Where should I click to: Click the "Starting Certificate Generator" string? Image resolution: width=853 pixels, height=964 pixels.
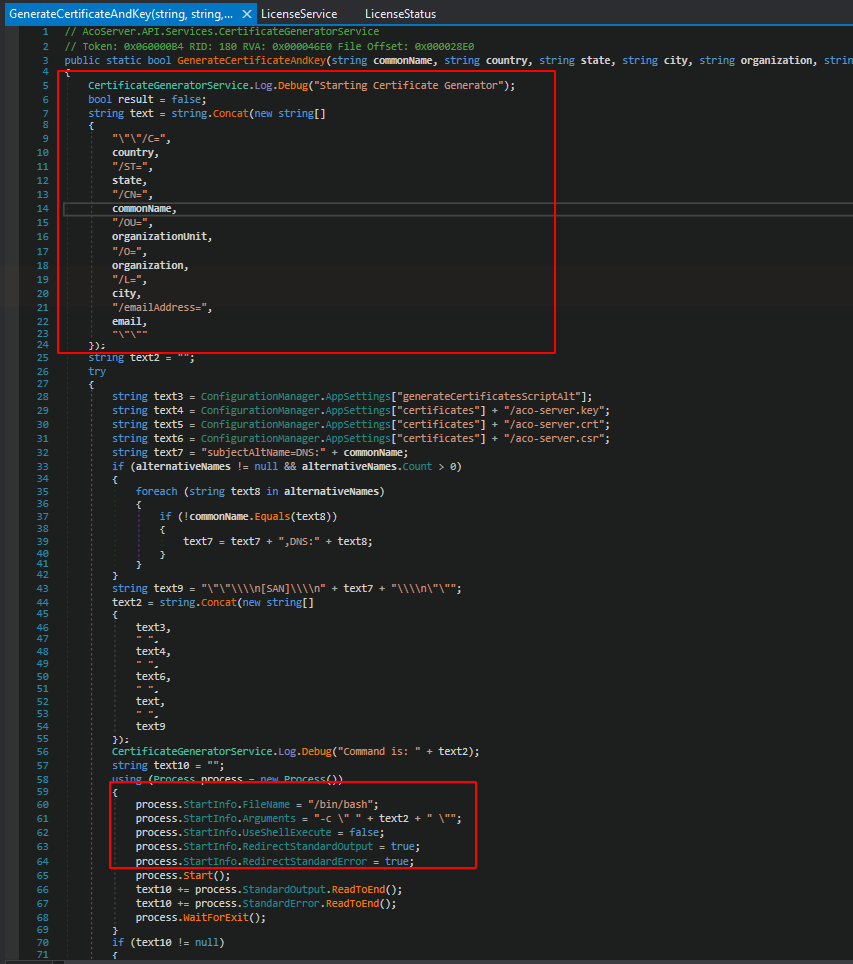coord(412,85)
